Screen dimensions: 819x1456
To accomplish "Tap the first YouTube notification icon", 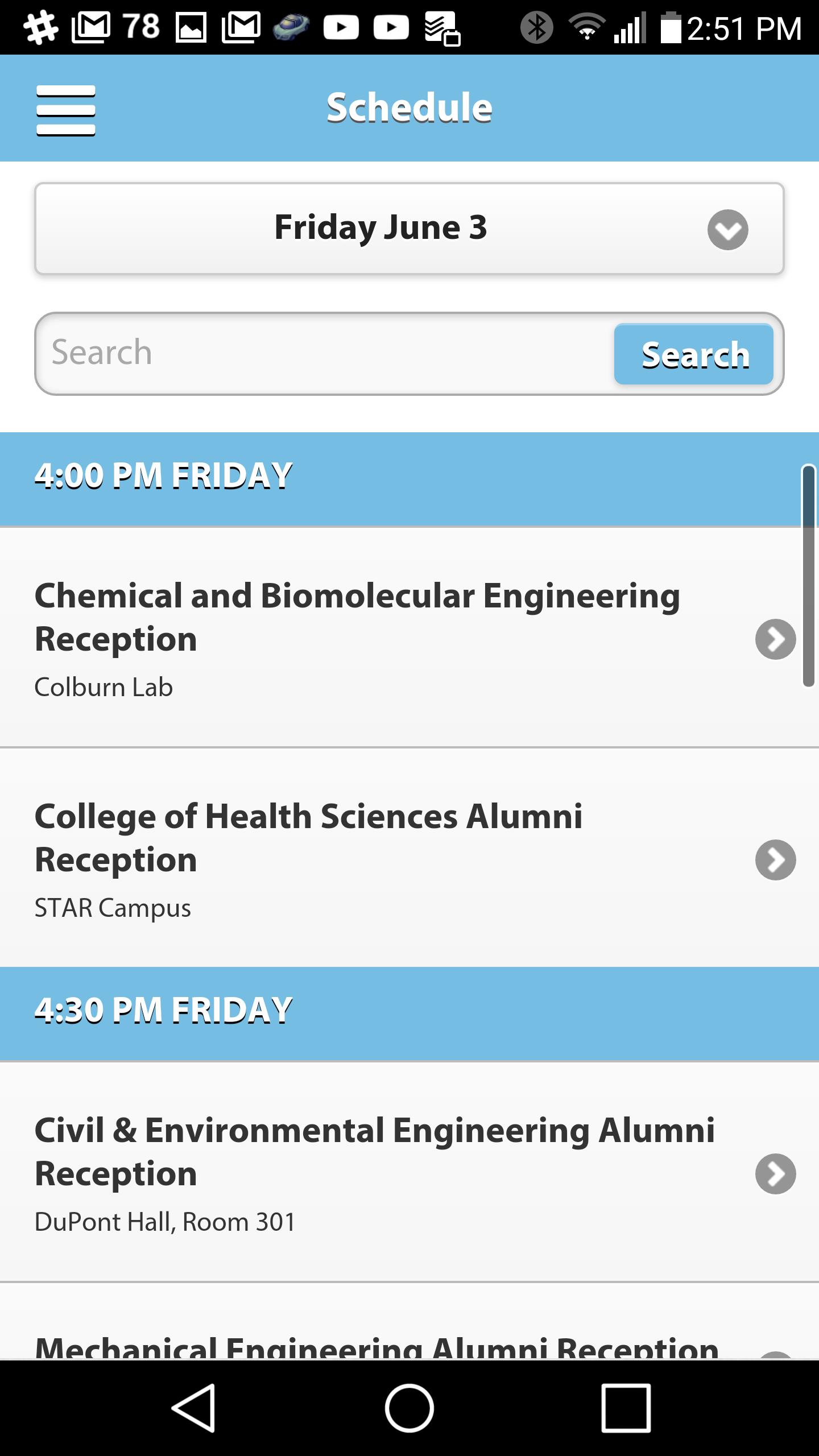I will (x=341, y=27).
